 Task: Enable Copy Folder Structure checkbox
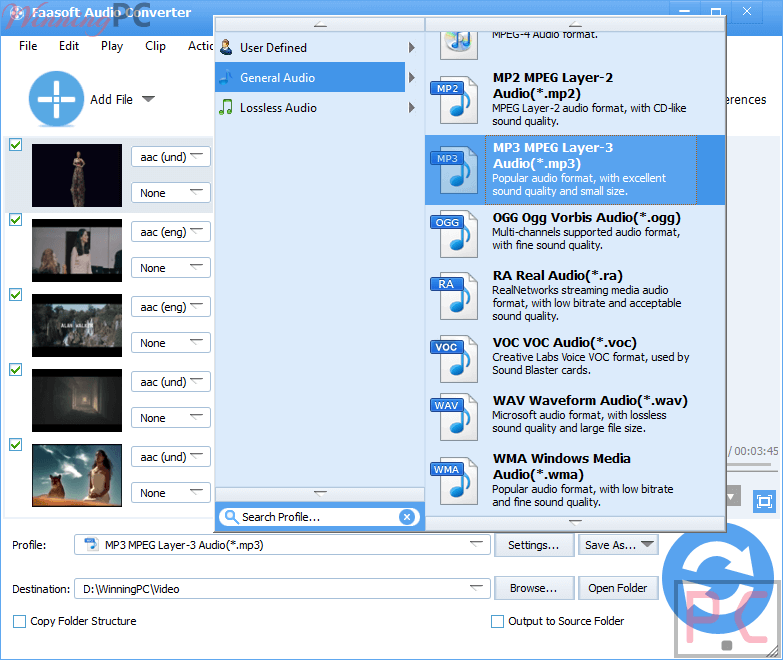19,621
